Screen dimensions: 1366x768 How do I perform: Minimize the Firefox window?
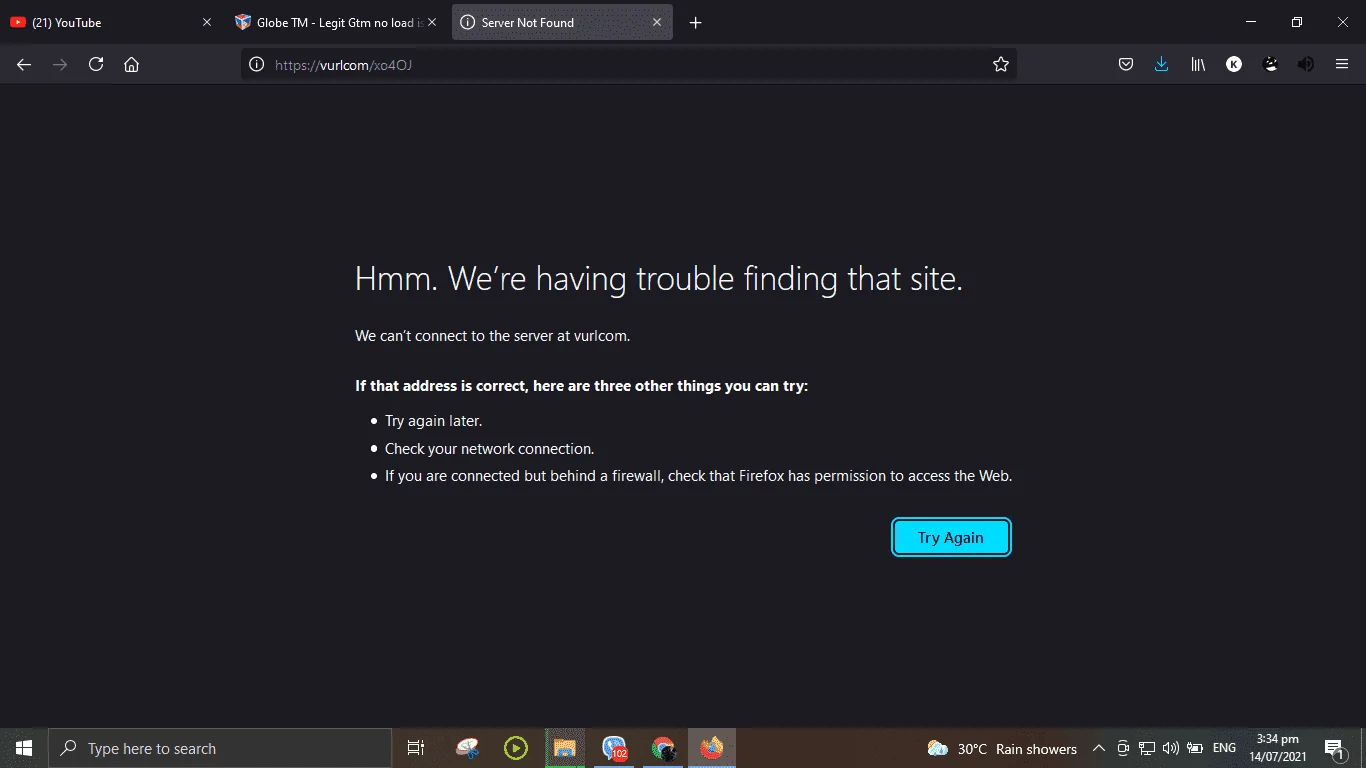point(1251,22)
